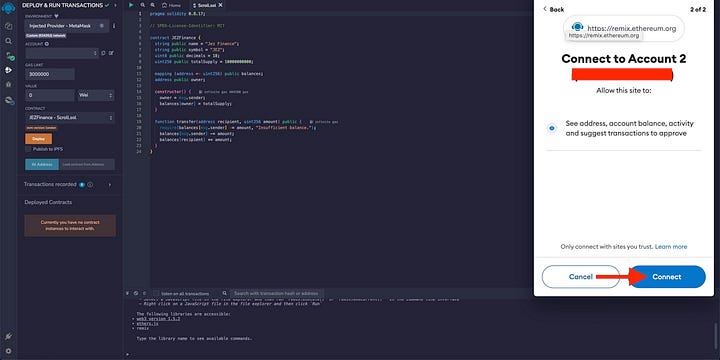Open the Plugin manager plug icon
The height and width of the screenshot is (360, 720).
[x=8, y=337]
